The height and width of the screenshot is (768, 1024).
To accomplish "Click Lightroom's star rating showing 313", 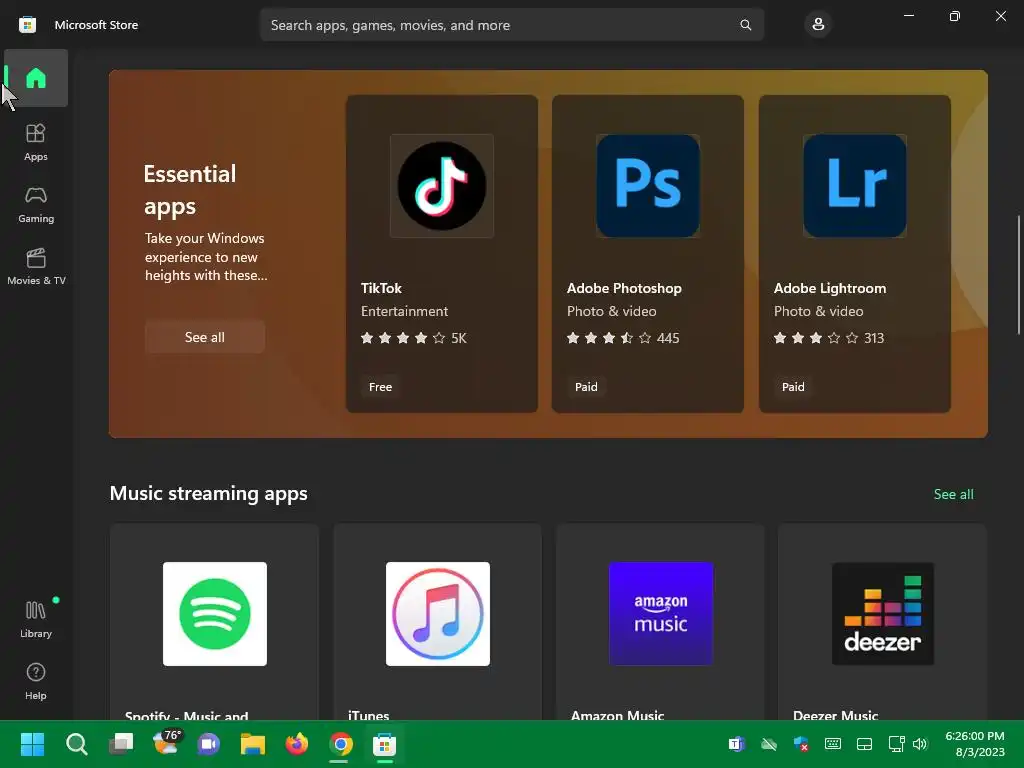I will (829, 338).
